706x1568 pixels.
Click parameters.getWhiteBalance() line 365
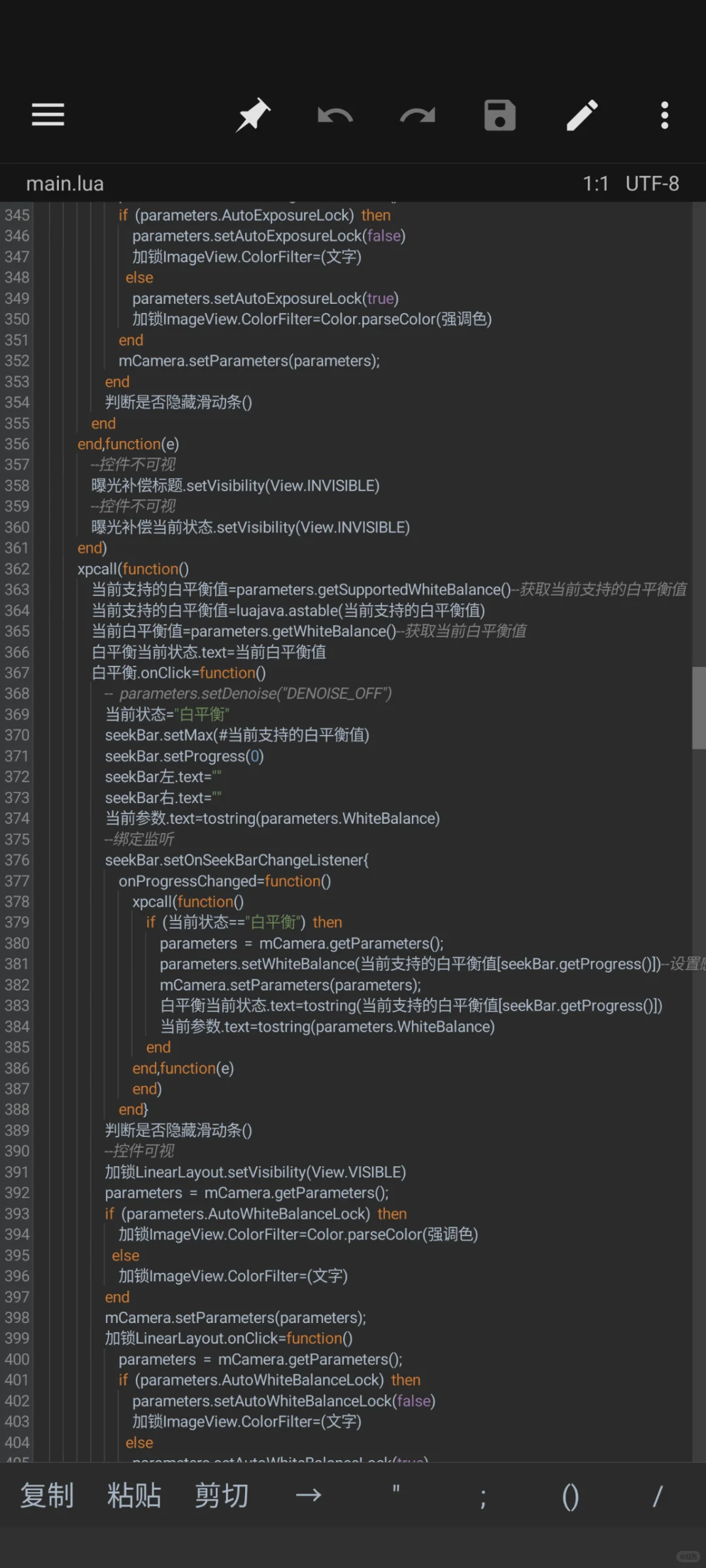[309, 631]
